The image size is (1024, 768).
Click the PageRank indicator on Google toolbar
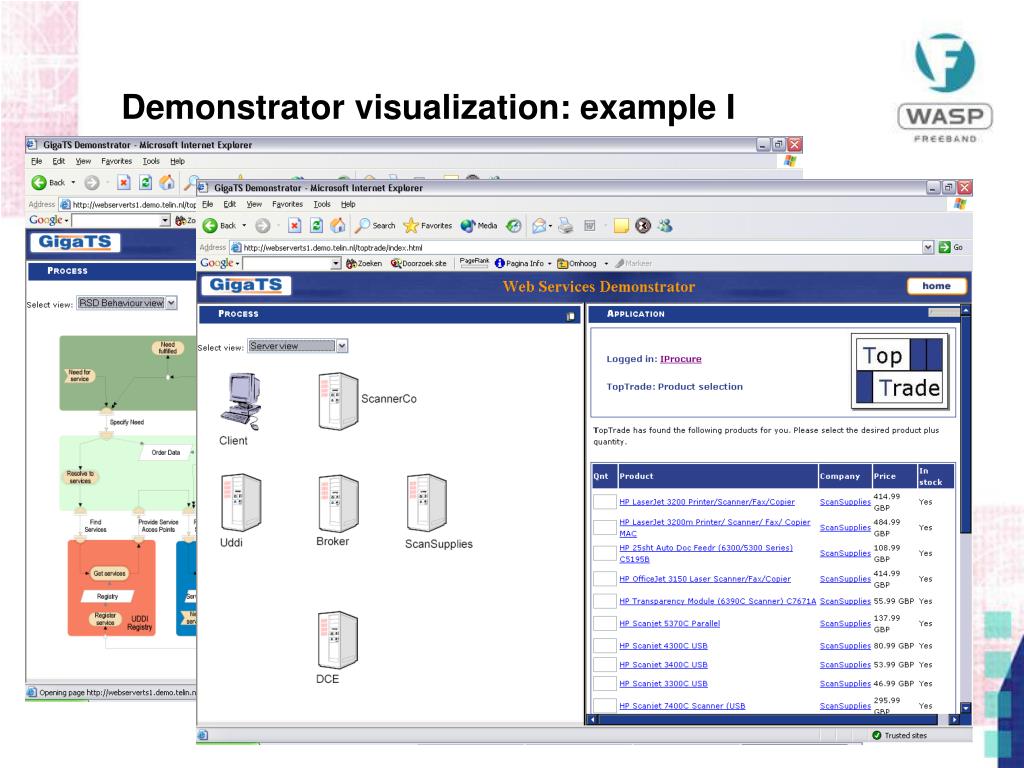474,262
